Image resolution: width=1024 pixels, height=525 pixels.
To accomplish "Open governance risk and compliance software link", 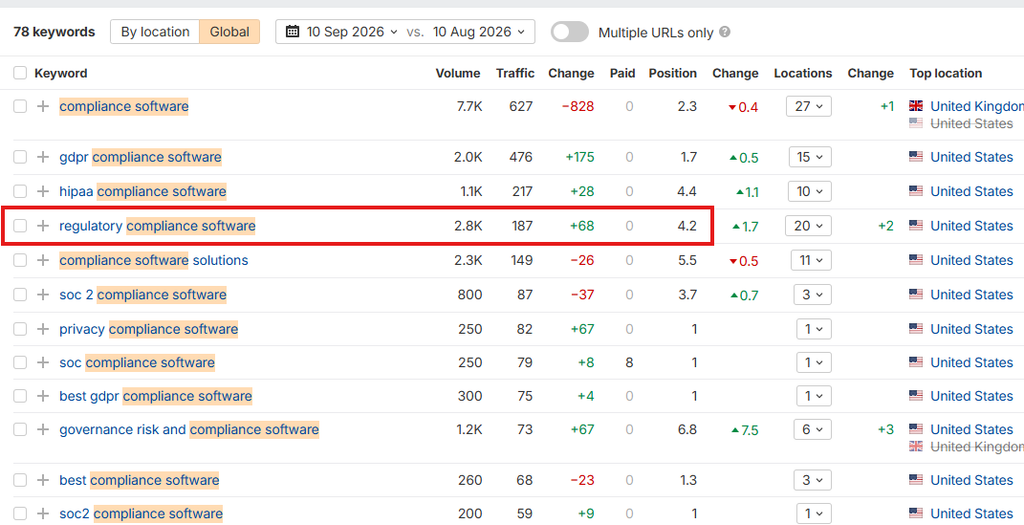I will click(x=189, y=430).
